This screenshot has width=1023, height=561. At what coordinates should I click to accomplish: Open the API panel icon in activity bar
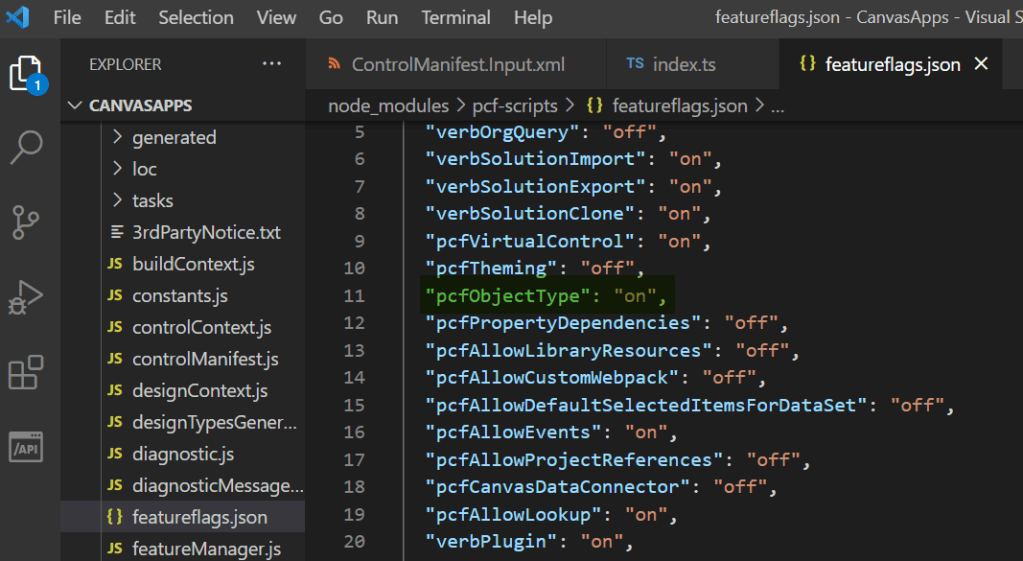(x=27, y=446)
